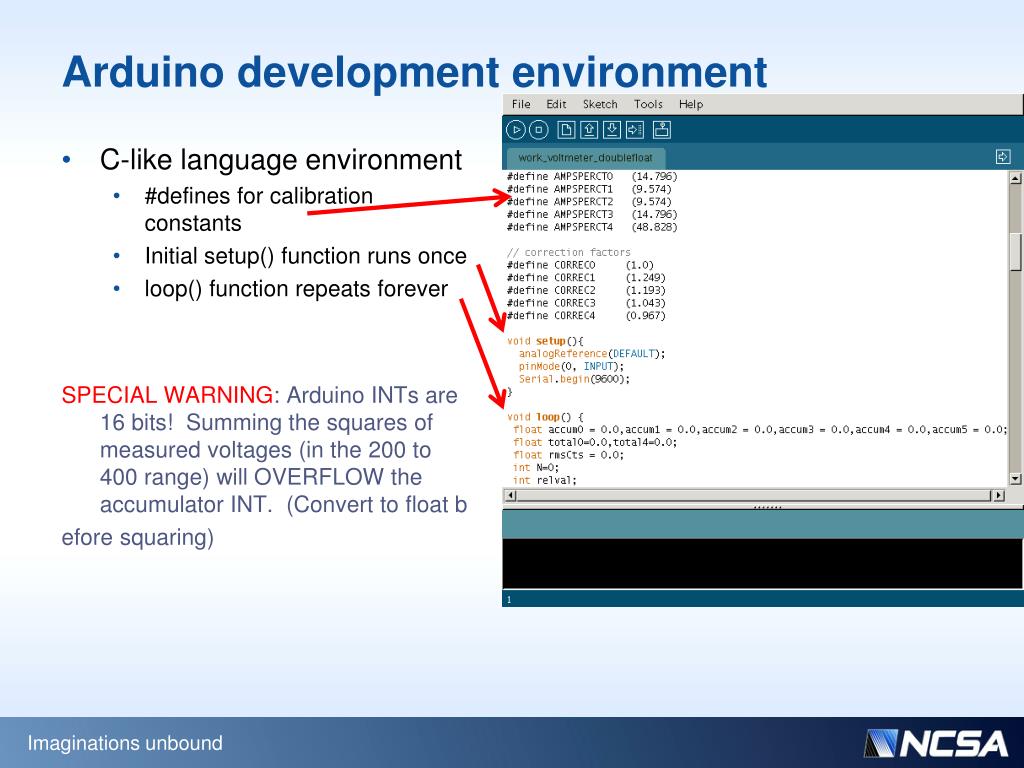Click the line '#define AMPSPERCT3 (14.796)'
Screen dimensions: 1024x768
point(592,214)
